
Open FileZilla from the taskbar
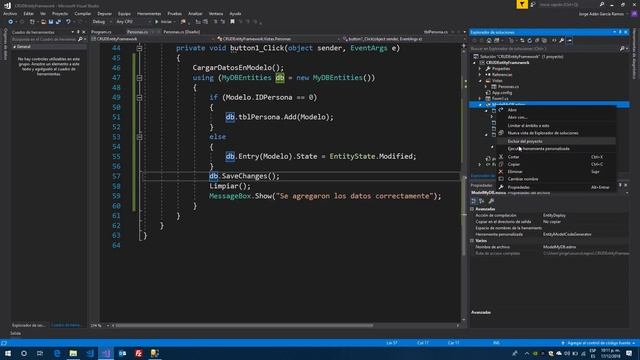coord(138,353)
